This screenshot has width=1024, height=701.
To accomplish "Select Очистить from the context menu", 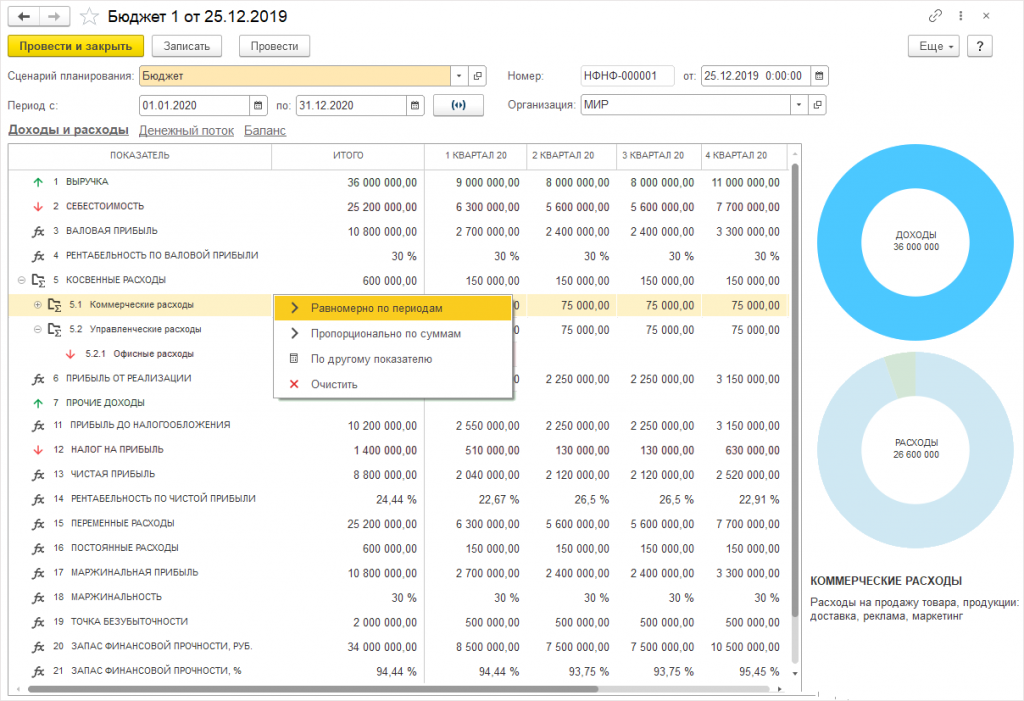I will coord(334,384).
